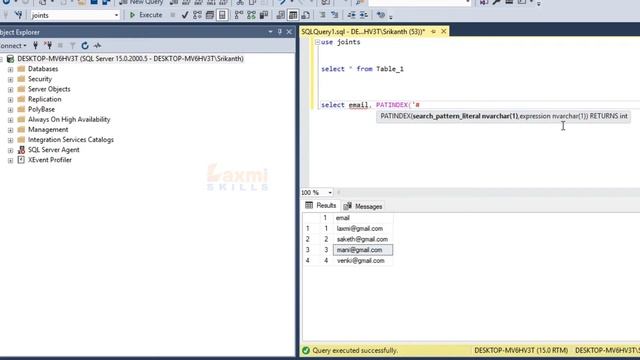640x360 pixels.
Task: Expand the Server Objects node
Action: (11, 89)
